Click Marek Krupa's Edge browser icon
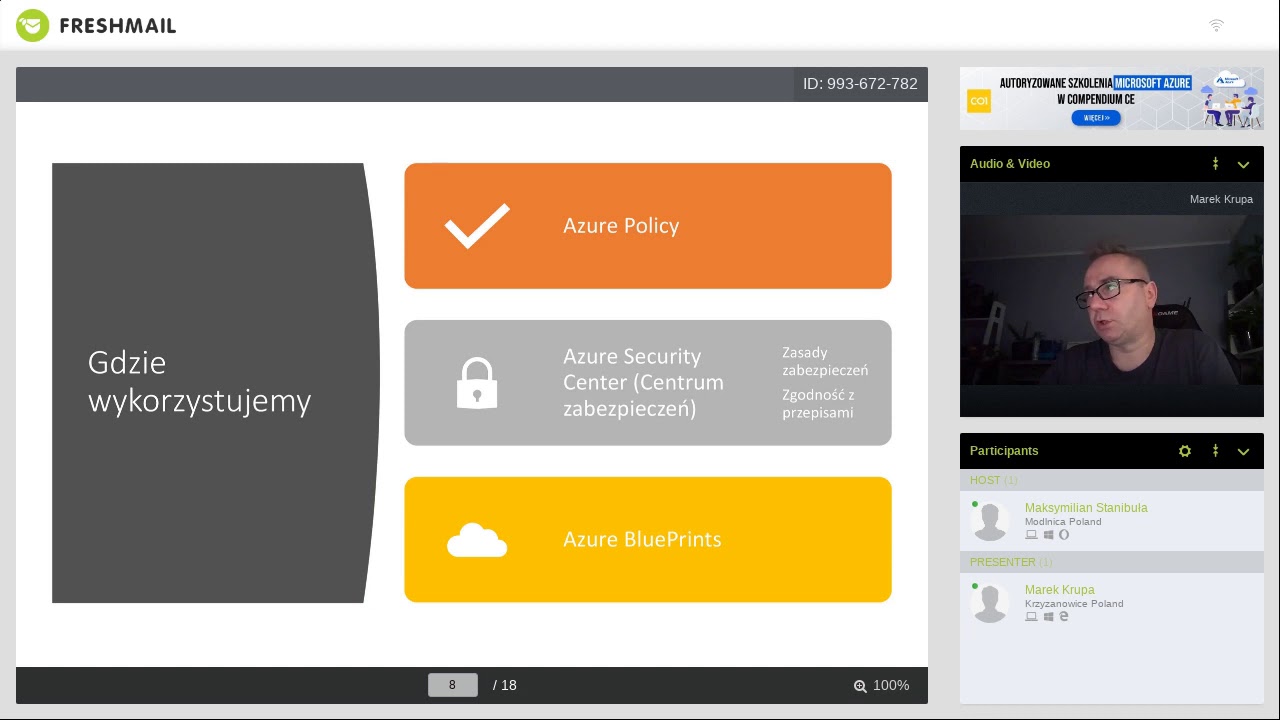 [x=1064, y=617]
